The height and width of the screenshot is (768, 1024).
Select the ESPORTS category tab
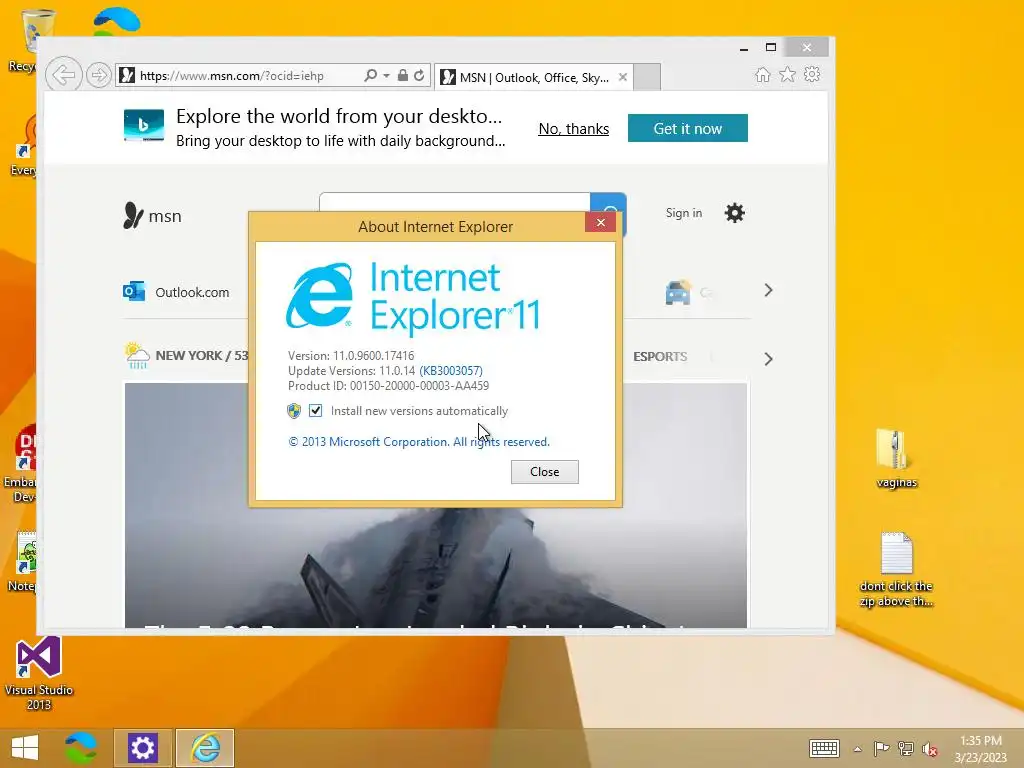tap(660, 357)
